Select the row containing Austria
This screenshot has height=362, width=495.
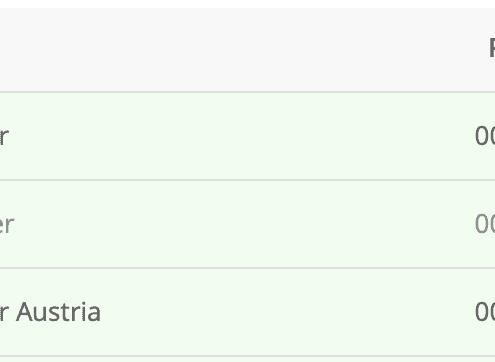point(247,312)
